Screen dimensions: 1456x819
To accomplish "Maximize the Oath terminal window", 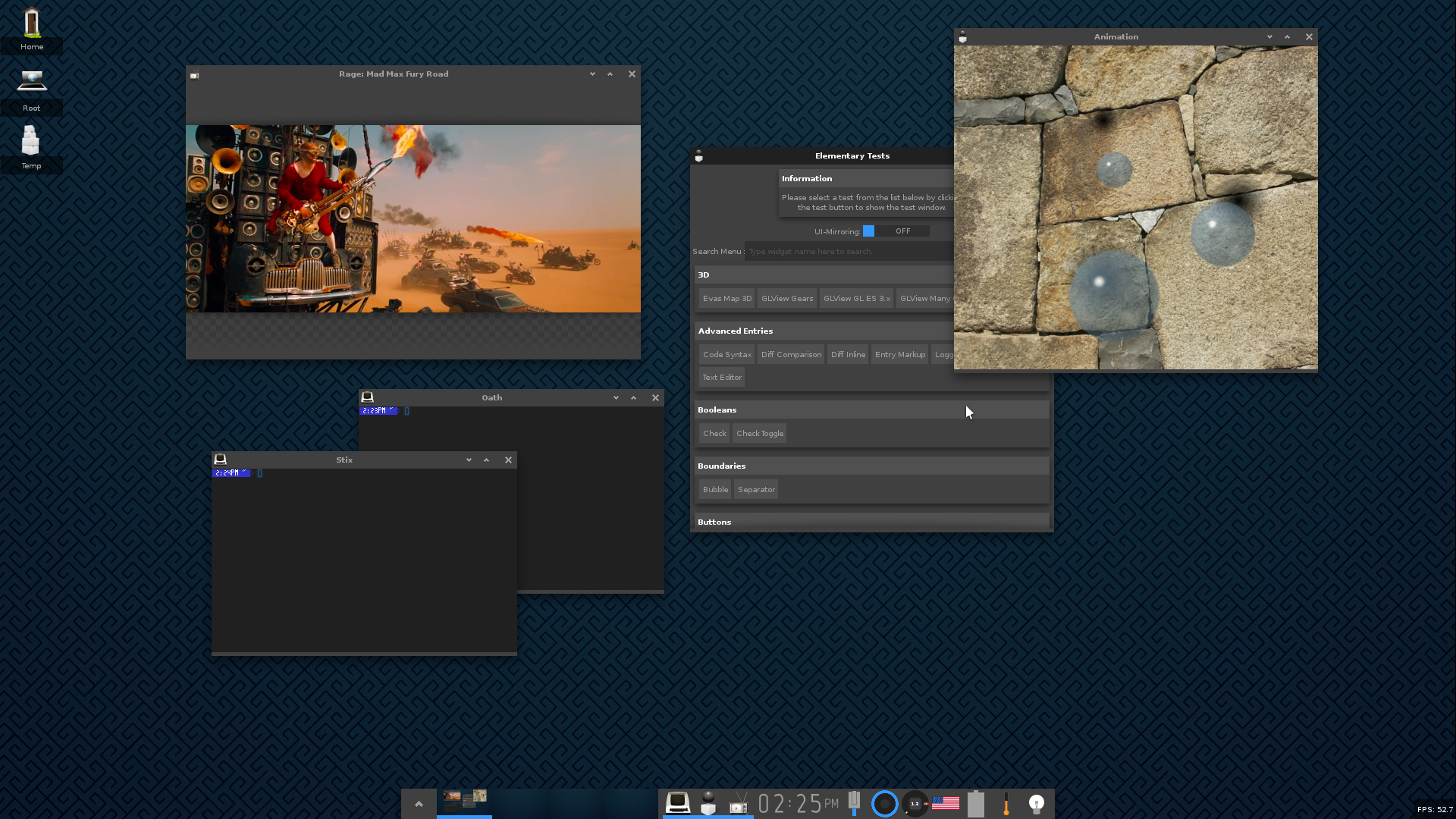I will (x=633, y=398).
